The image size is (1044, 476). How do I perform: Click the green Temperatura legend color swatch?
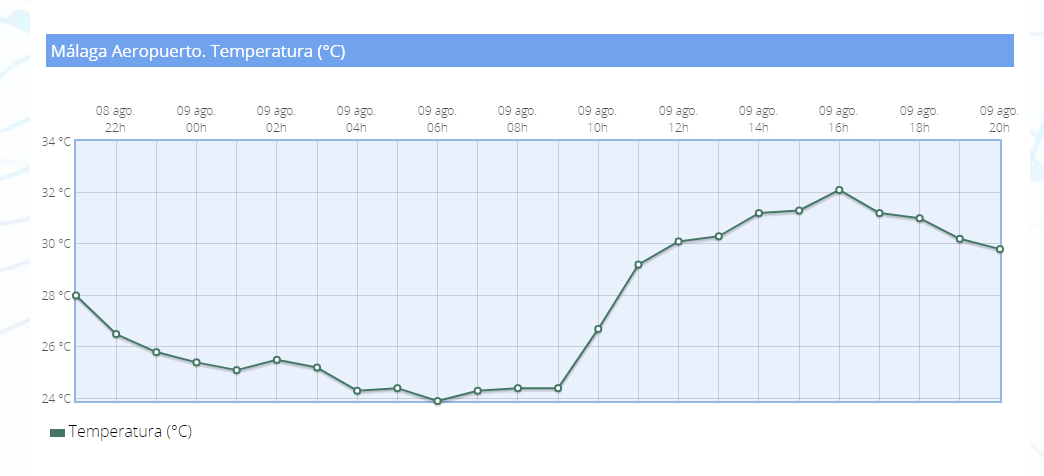(57, 433)
